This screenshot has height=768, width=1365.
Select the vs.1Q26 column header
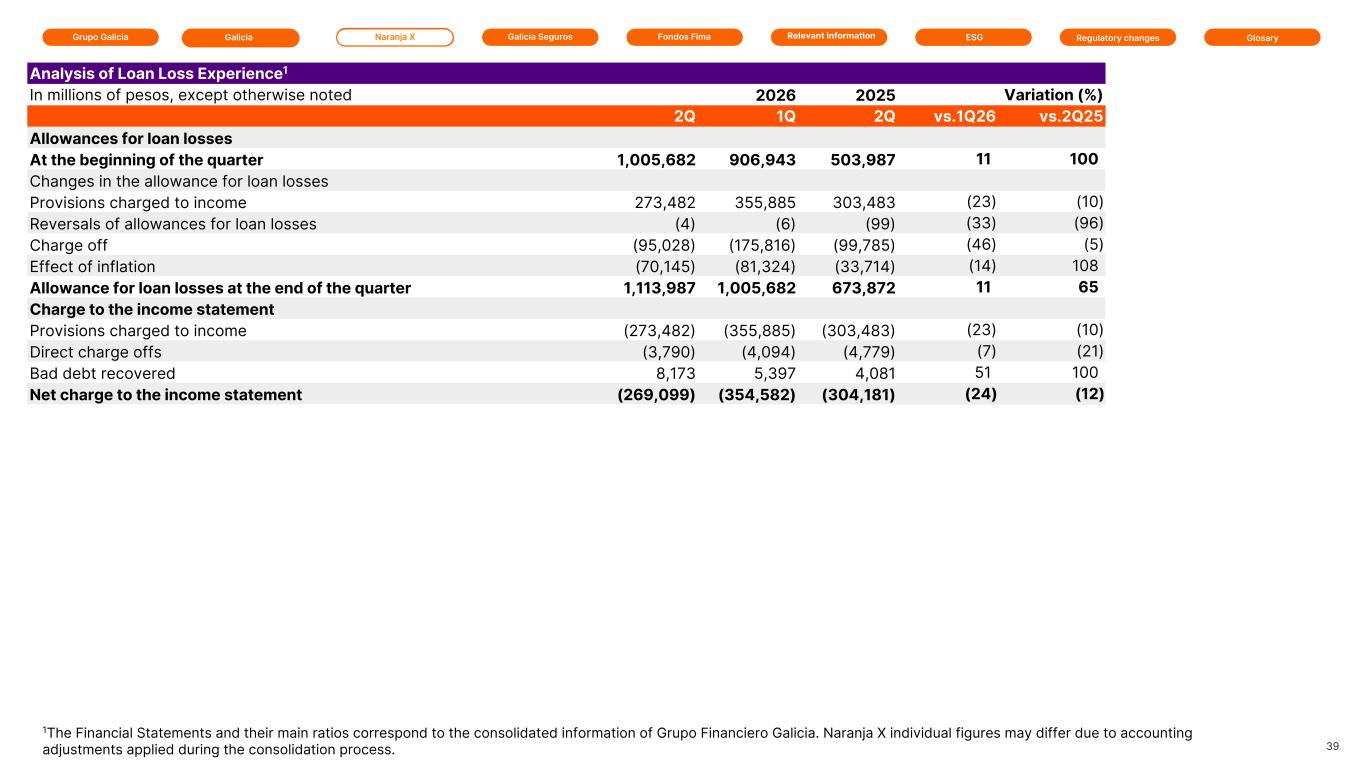(x=965, y=116)
